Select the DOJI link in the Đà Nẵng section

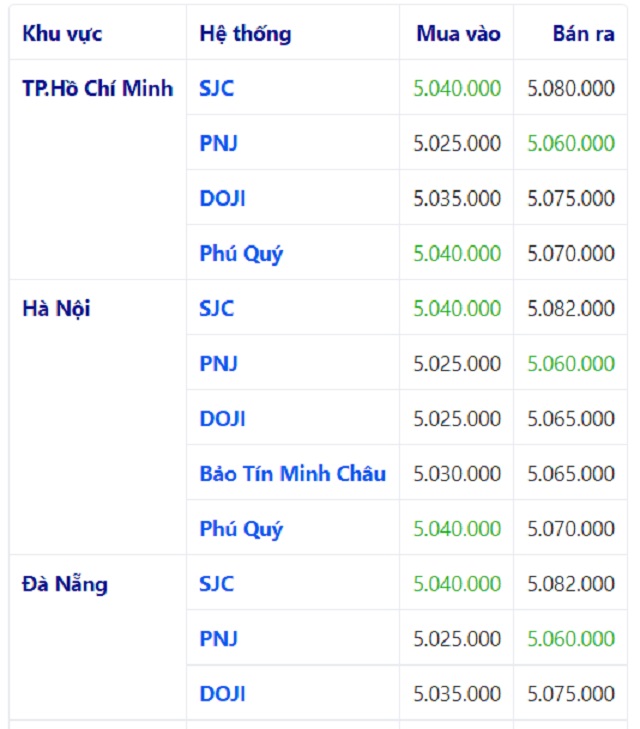tap(222, 693)
